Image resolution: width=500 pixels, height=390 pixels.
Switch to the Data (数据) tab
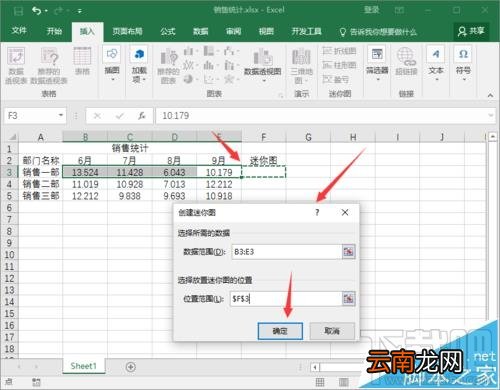tap(201, 31)
